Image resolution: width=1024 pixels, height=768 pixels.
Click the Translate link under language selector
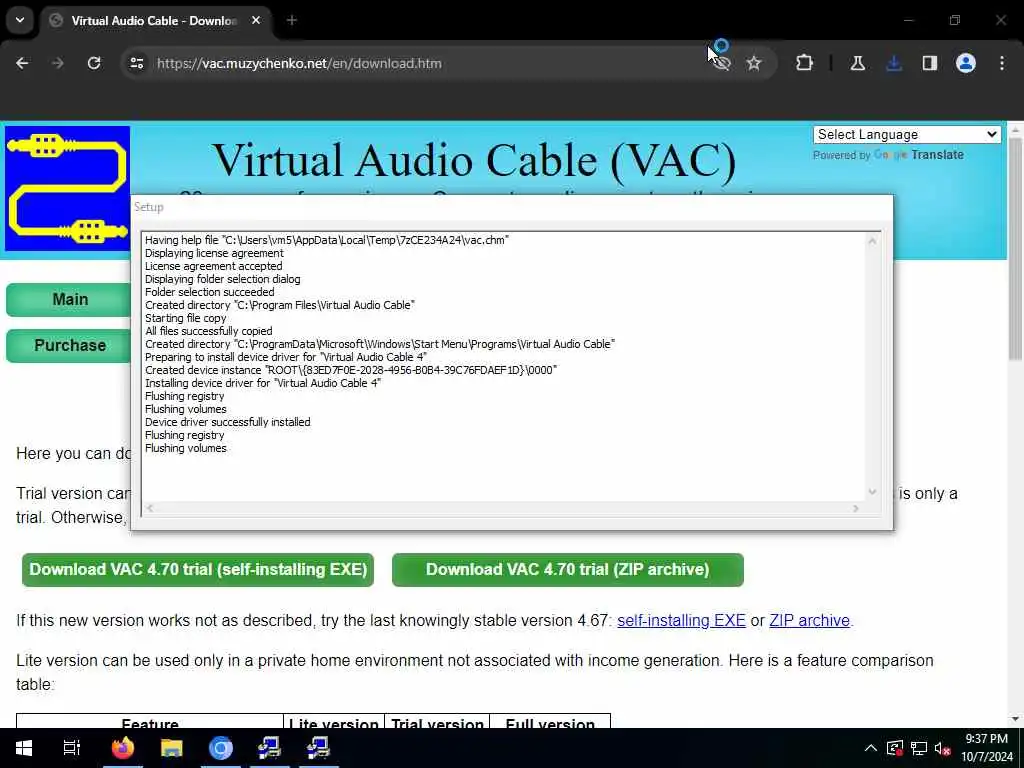tap(937, 155)
